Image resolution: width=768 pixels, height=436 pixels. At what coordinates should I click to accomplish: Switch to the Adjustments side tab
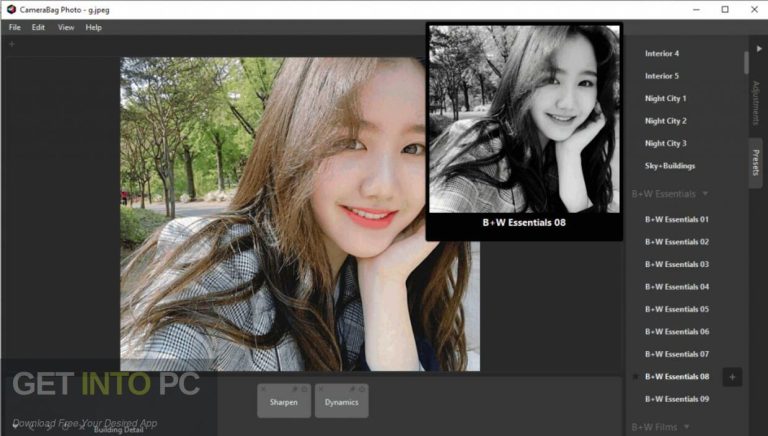point(756,103)
